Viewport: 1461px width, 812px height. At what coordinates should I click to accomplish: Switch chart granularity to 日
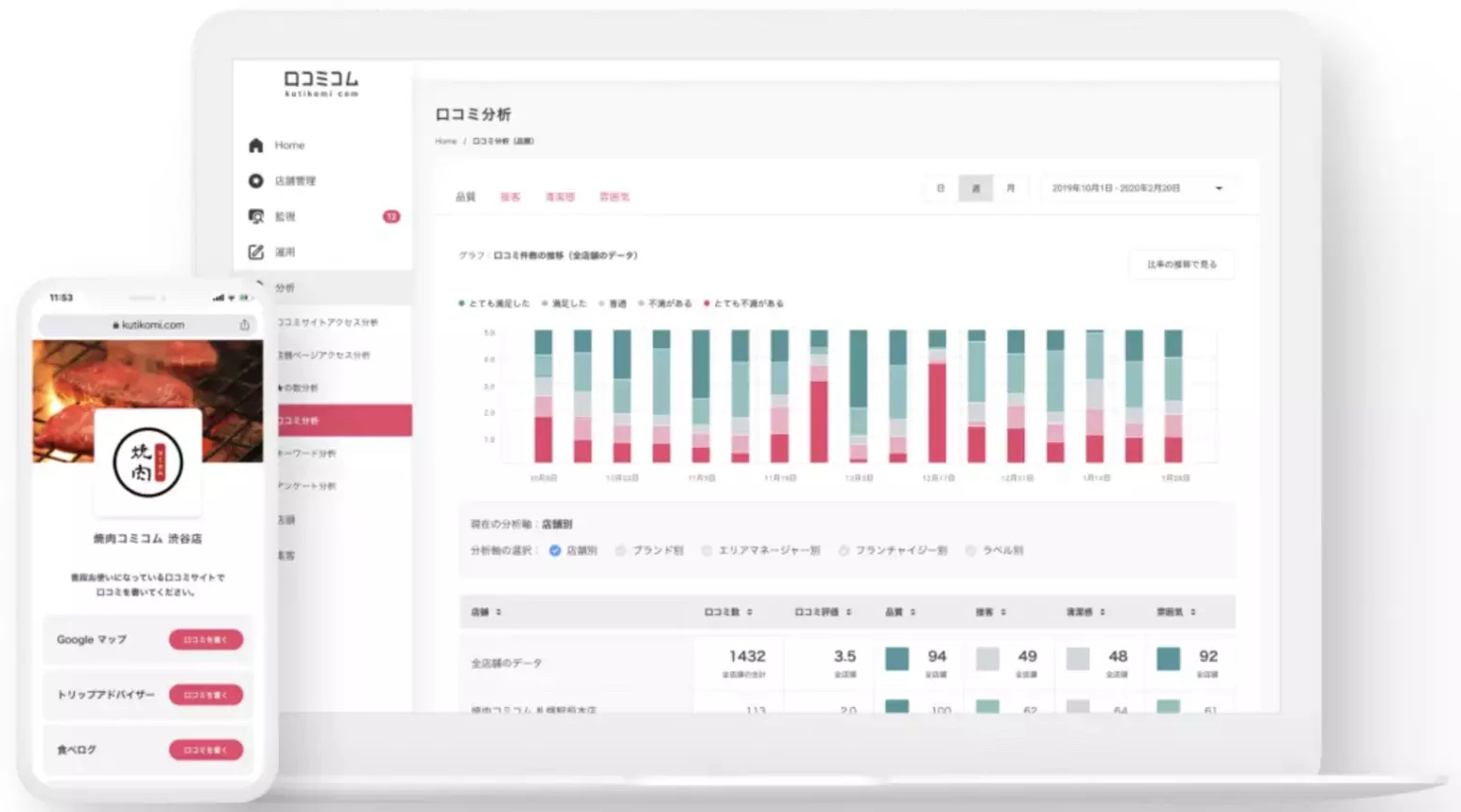(940, 188)
